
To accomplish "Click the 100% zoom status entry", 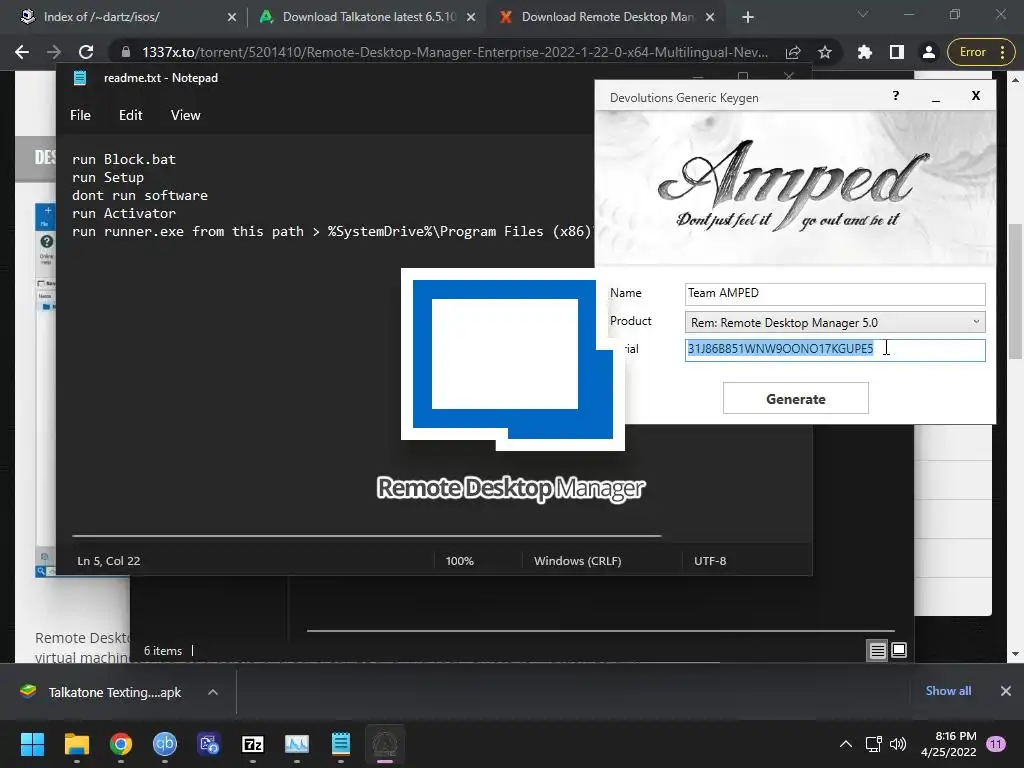I will (460, 561).
